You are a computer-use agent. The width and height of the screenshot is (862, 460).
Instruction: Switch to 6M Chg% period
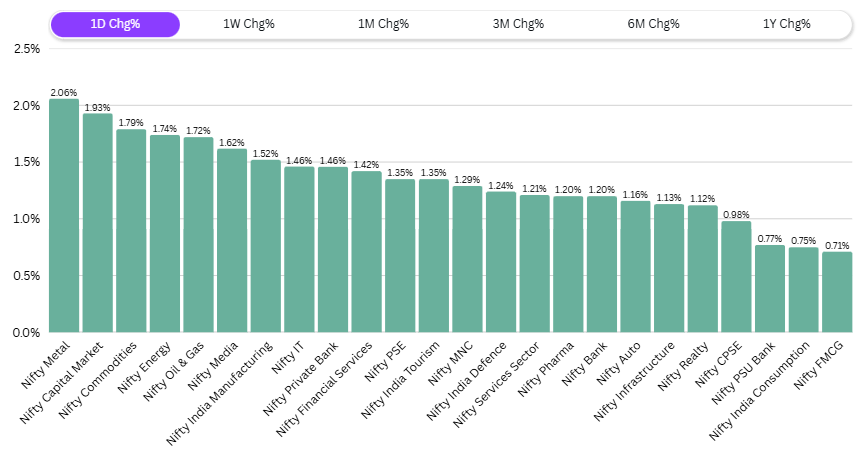(x=652, y=24)
